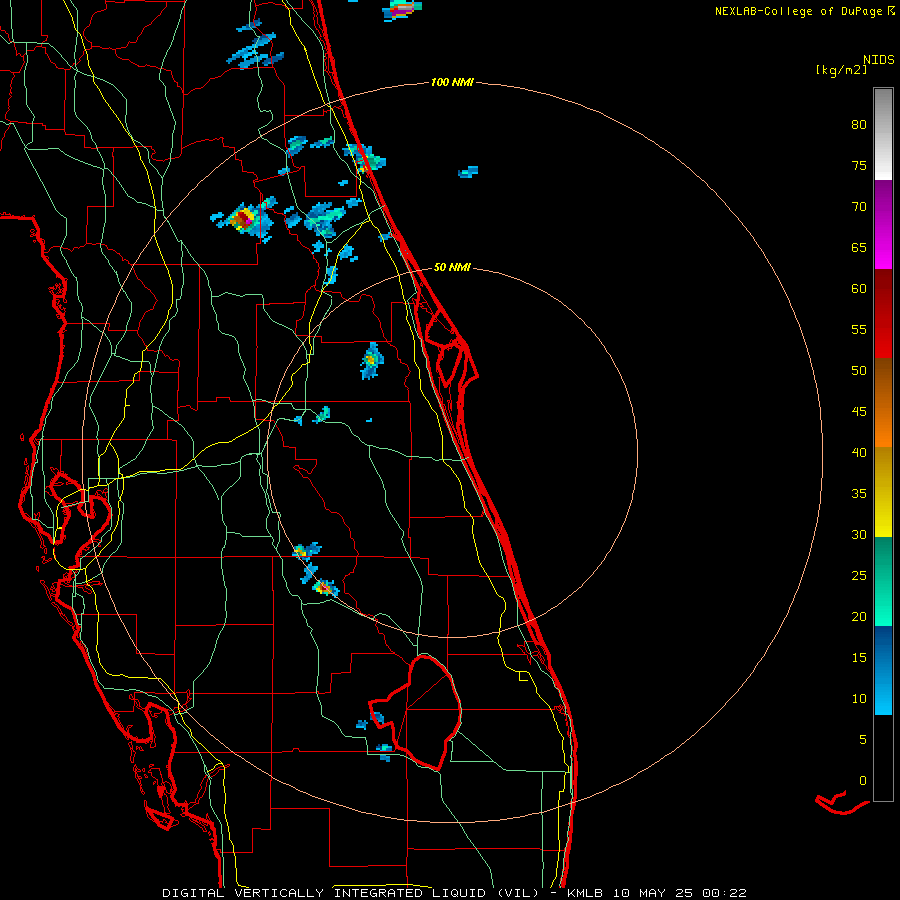Click the 60 value on the VIL scale
The width and height of the screenshot is (900, 900).
pos(859,288)
